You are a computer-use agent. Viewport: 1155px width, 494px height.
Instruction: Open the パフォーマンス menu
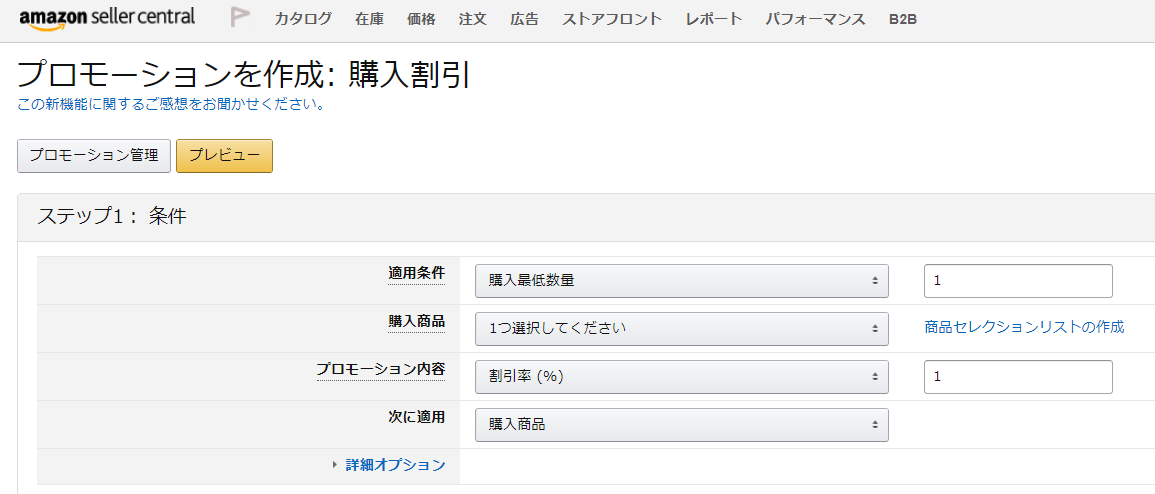[x=815, y=19]
